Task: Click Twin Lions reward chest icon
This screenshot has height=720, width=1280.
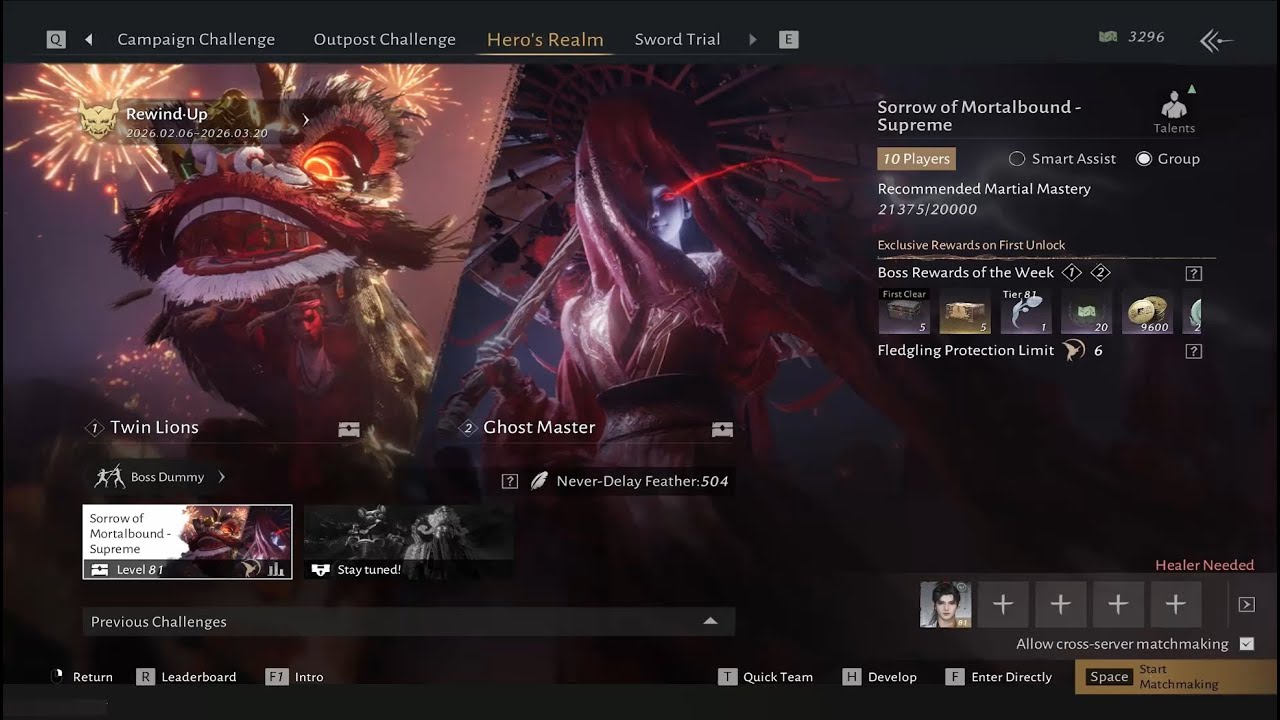Action: (349, 429)
